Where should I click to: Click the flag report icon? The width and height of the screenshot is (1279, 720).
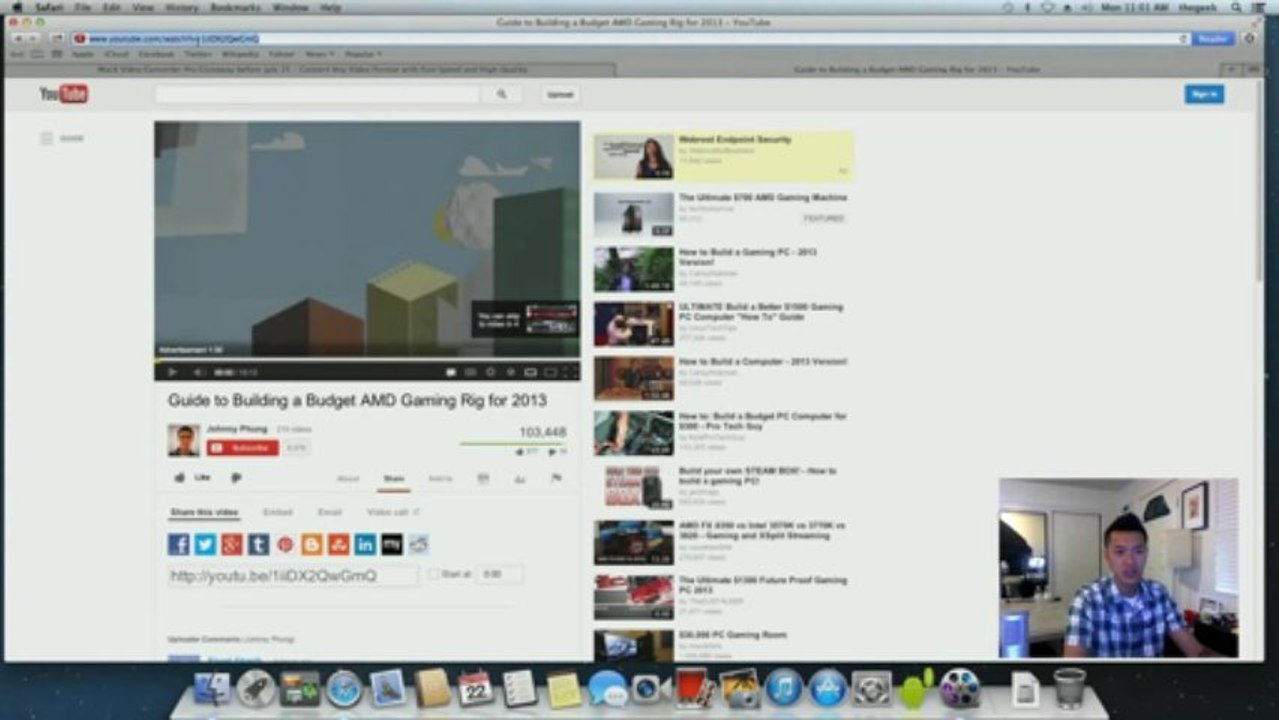tap(556, 479)
